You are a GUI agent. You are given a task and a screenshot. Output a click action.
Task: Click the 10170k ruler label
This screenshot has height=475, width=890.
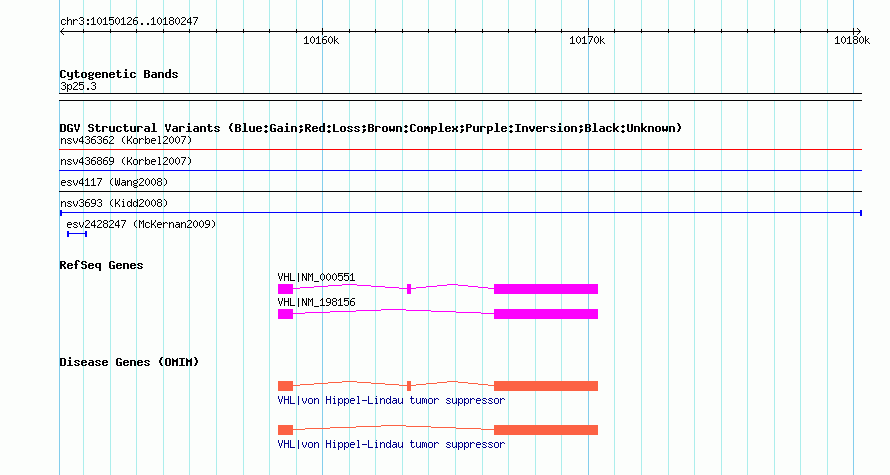click(587, 40)
